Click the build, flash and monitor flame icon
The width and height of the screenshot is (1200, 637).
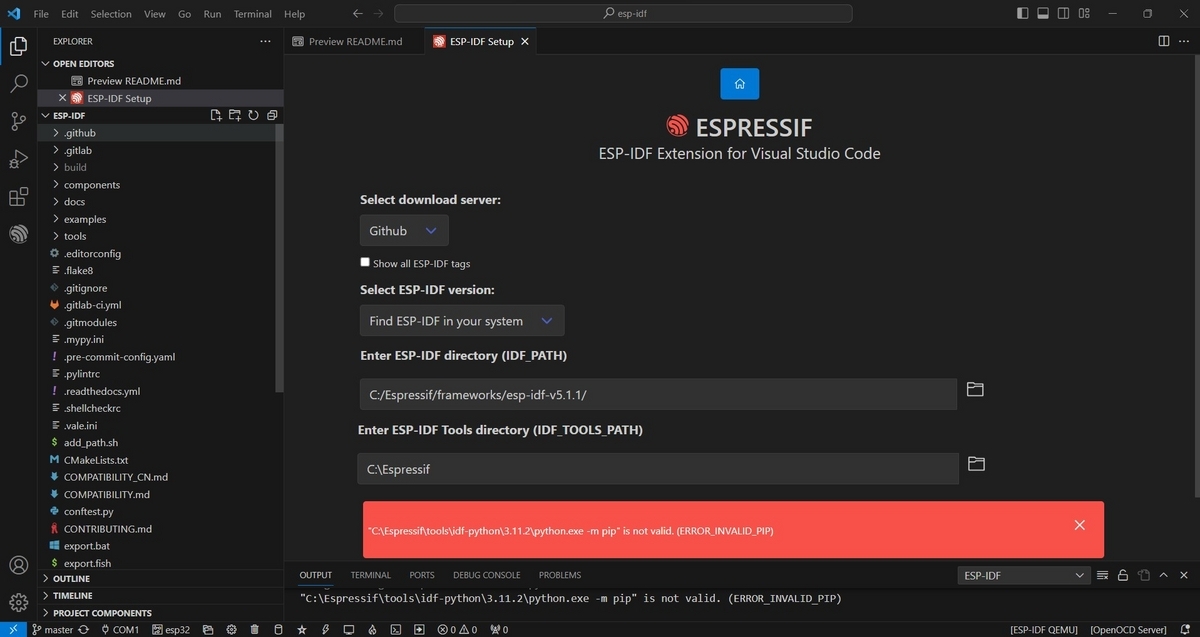pos(372,630)
